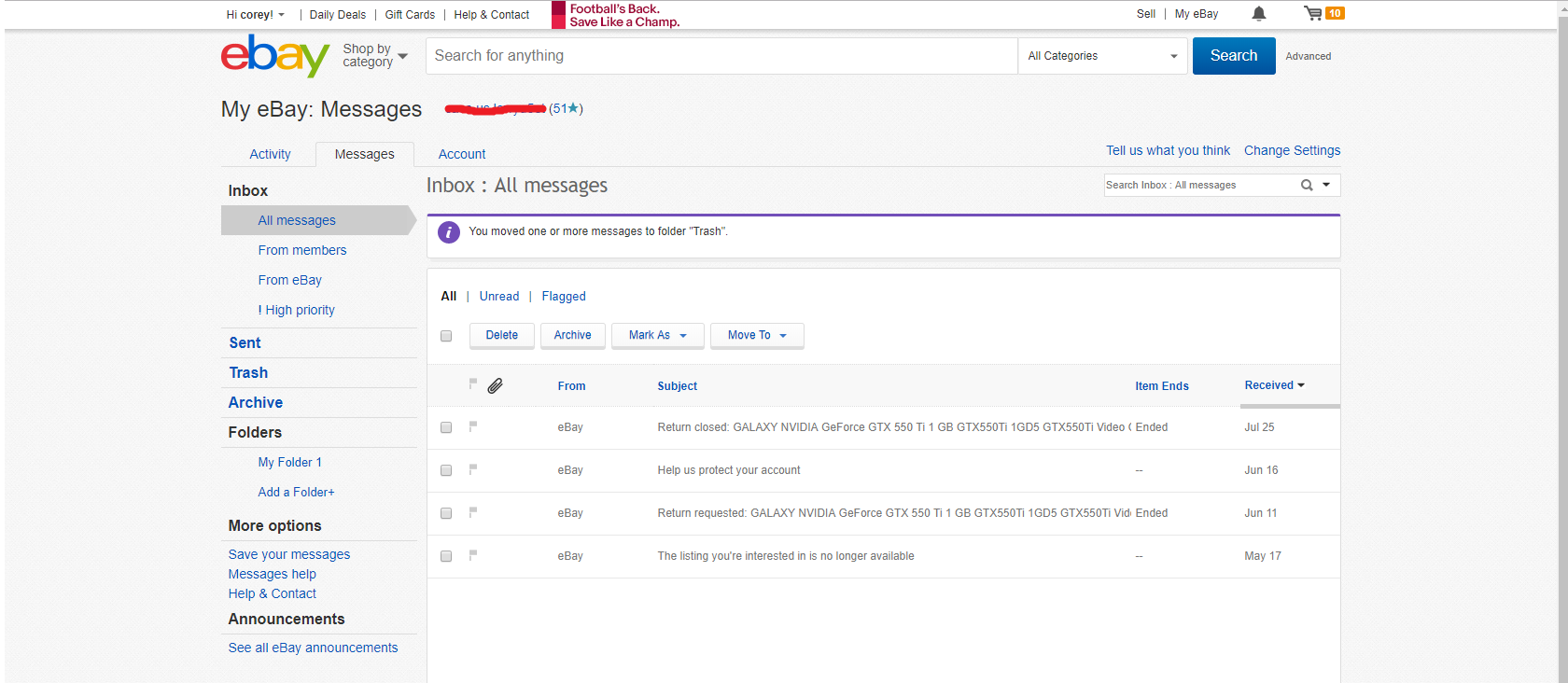Viewport: 1568px width, 683px height.
Task: Select the 'Help us protect your account' checkbox
Action: pos(446,470)
